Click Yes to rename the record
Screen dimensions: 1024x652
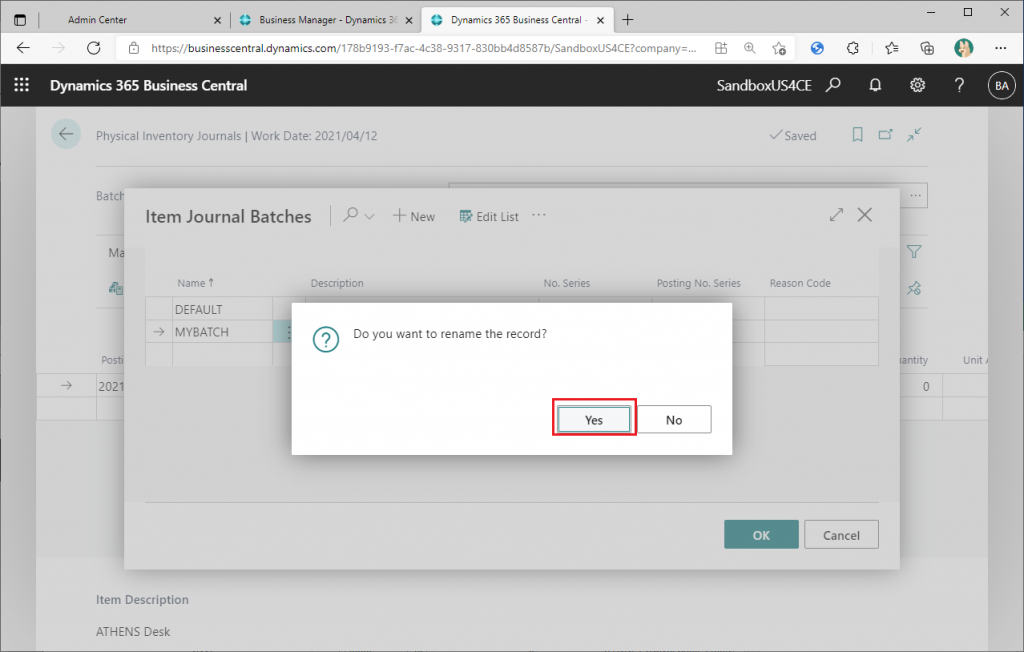pos(594,420)
